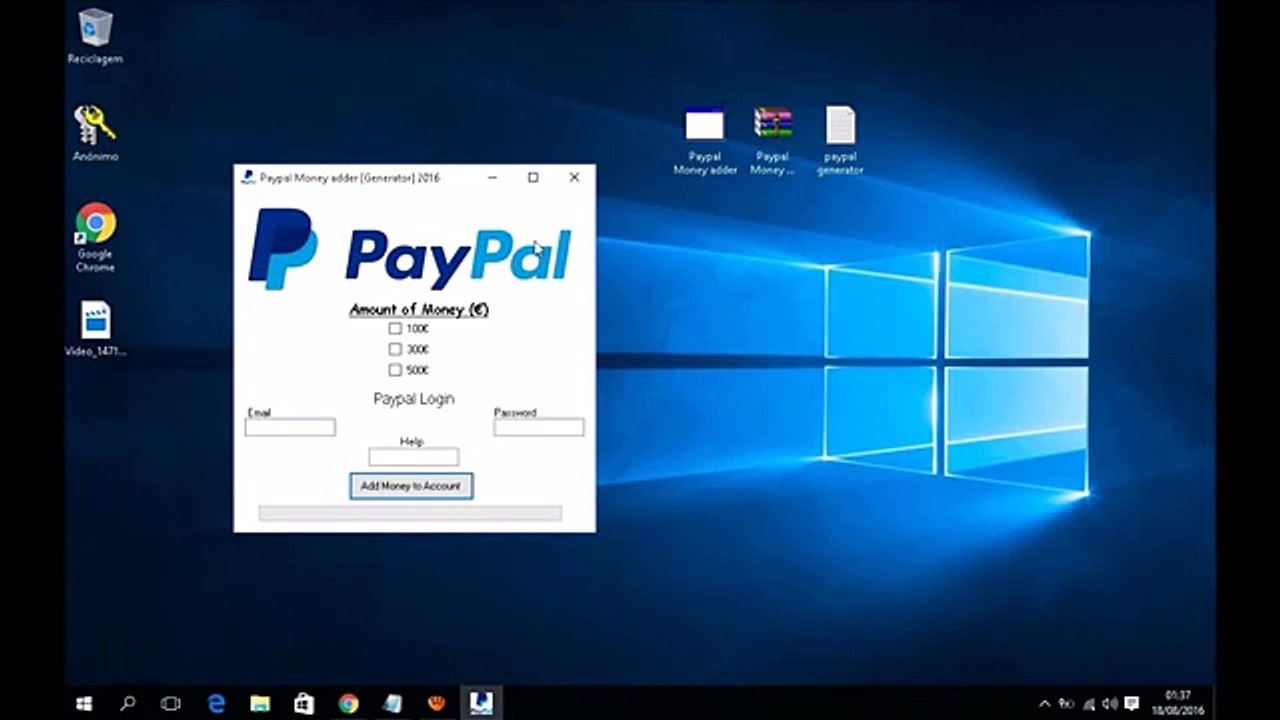The width and height of the screenshot is (1280, 720).
Task: Focus the Help input field
Action: pos(414,457)
